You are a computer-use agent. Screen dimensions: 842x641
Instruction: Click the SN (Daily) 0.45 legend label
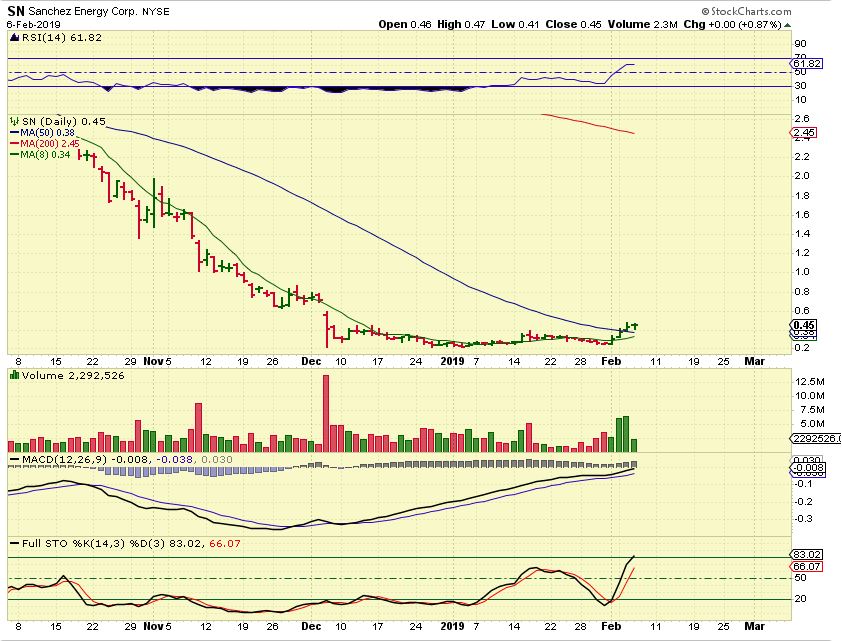click(64, 121)
